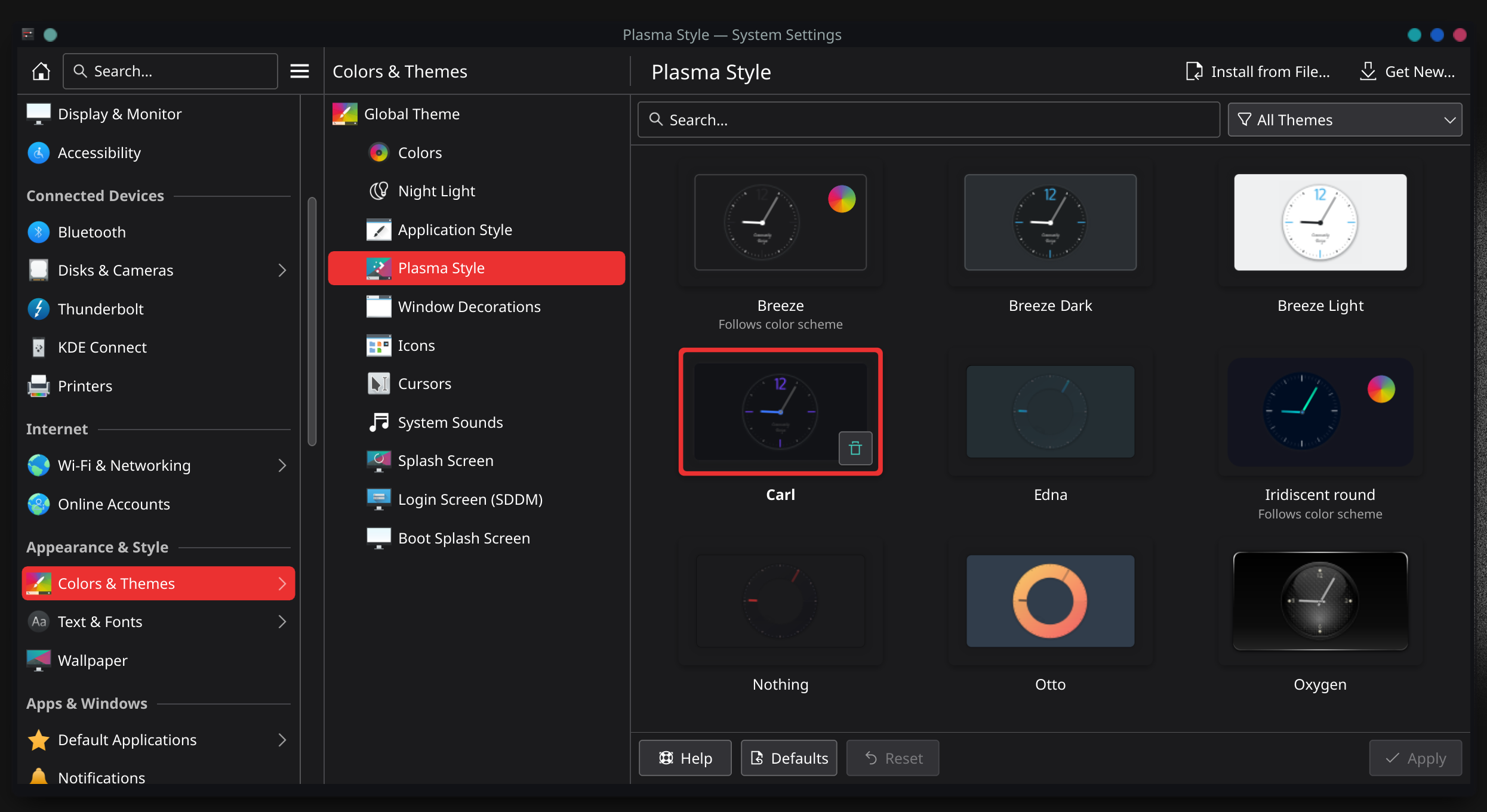Expand Colors & Themes chevron
1487x812 pixels.
[282, 583]
